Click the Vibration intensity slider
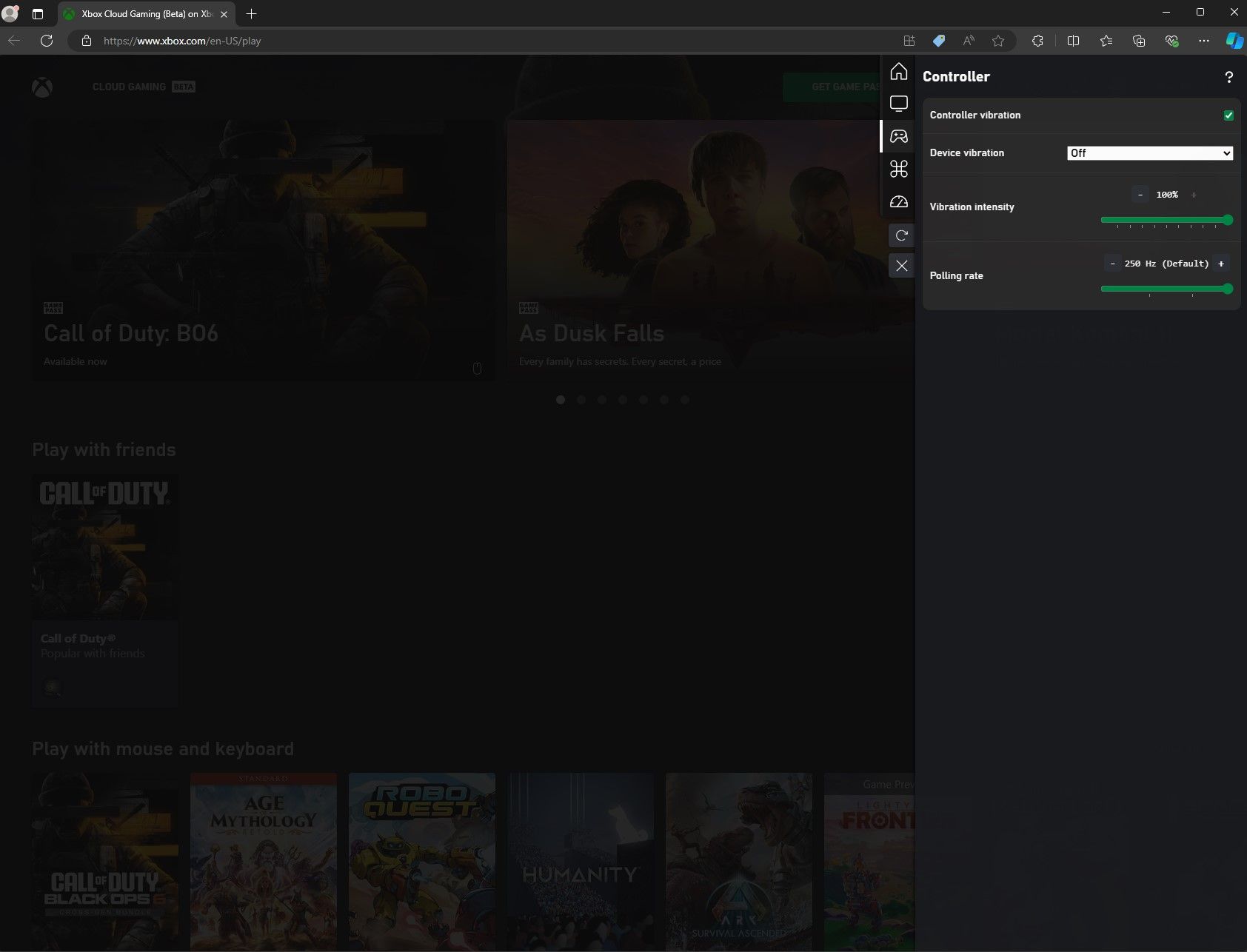 (1166, 220)
